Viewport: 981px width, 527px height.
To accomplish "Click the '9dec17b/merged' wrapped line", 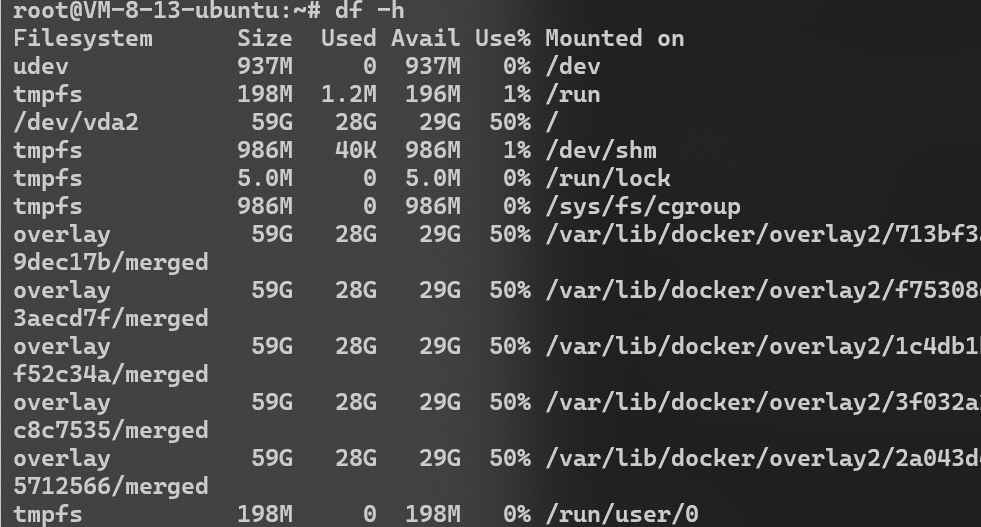I will [111, 262].
